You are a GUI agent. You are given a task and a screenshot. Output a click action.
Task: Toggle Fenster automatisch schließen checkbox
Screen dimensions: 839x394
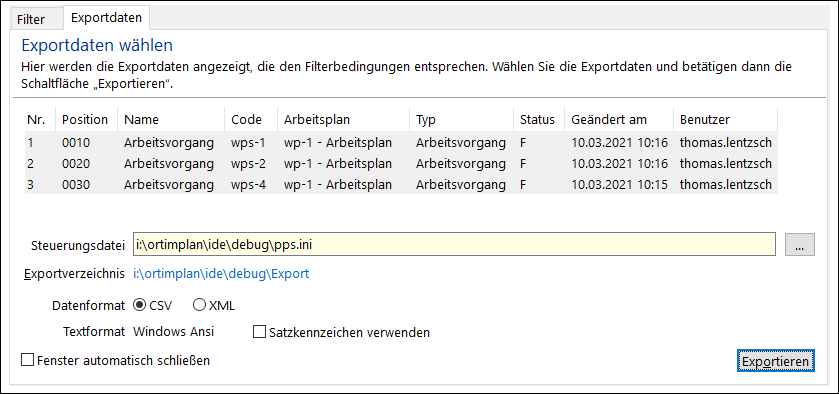116,360
